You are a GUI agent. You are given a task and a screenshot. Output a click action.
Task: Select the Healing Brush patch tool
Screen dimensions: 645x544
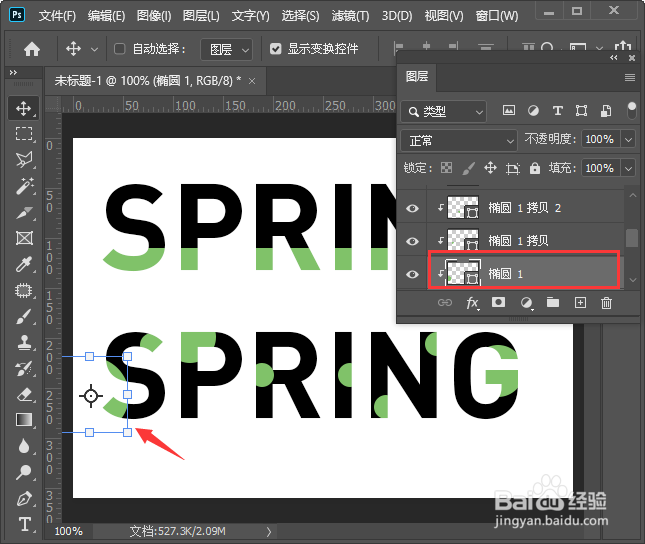point(23,290)
